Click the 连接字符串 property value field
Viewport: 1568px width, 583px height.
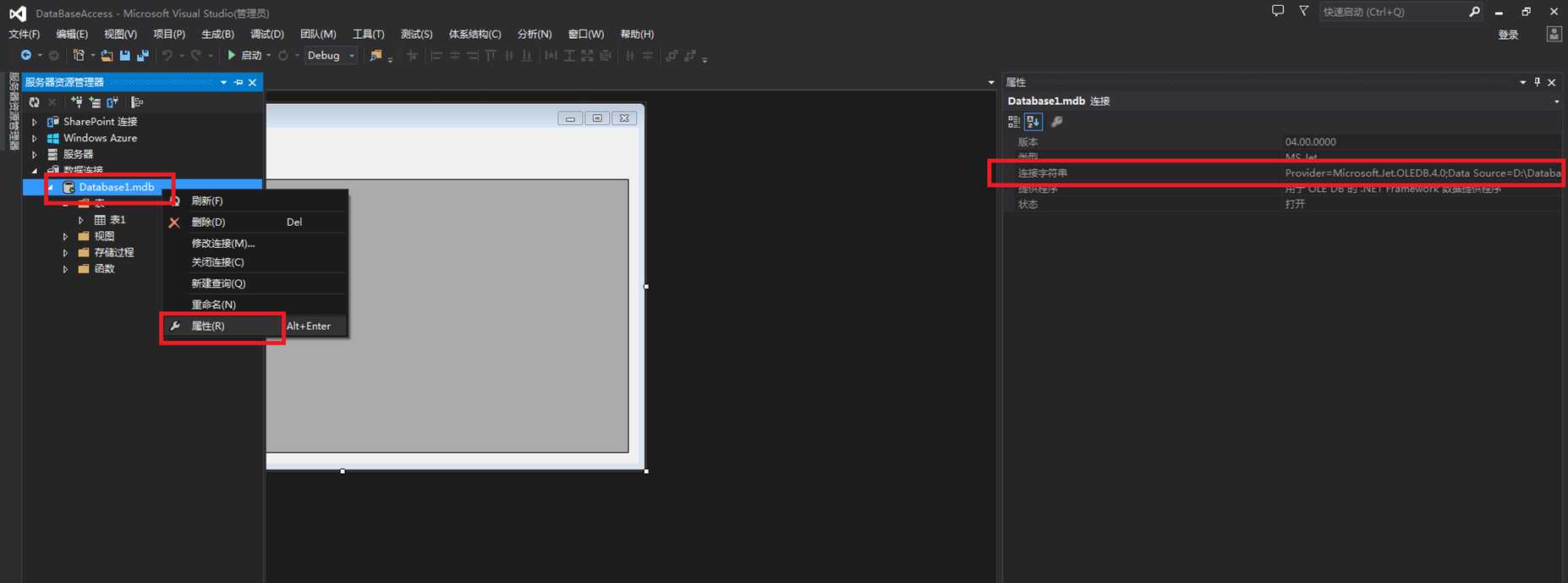click(x=1422, y=173)
